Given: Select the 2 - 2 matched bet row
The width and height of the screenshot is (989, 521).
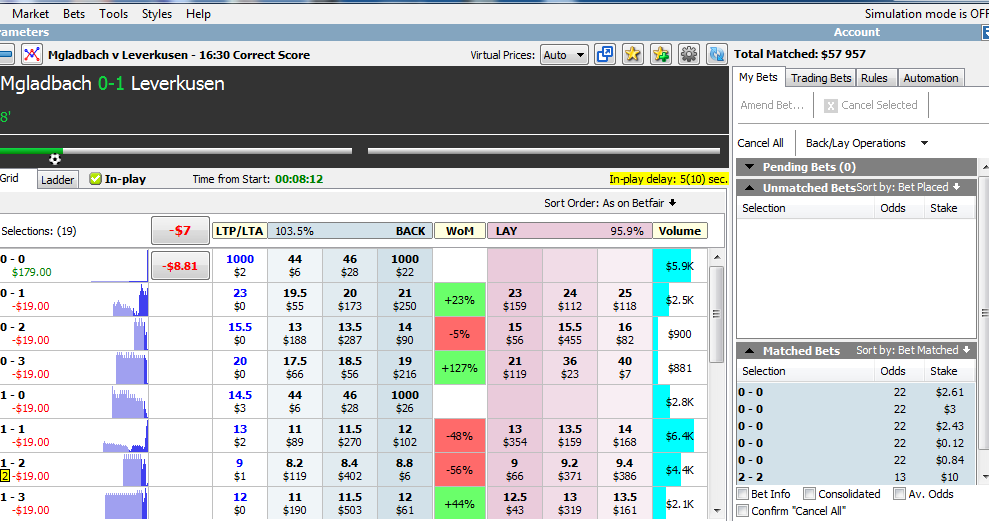Looking at the screenshot, I should tap(856, 477).
